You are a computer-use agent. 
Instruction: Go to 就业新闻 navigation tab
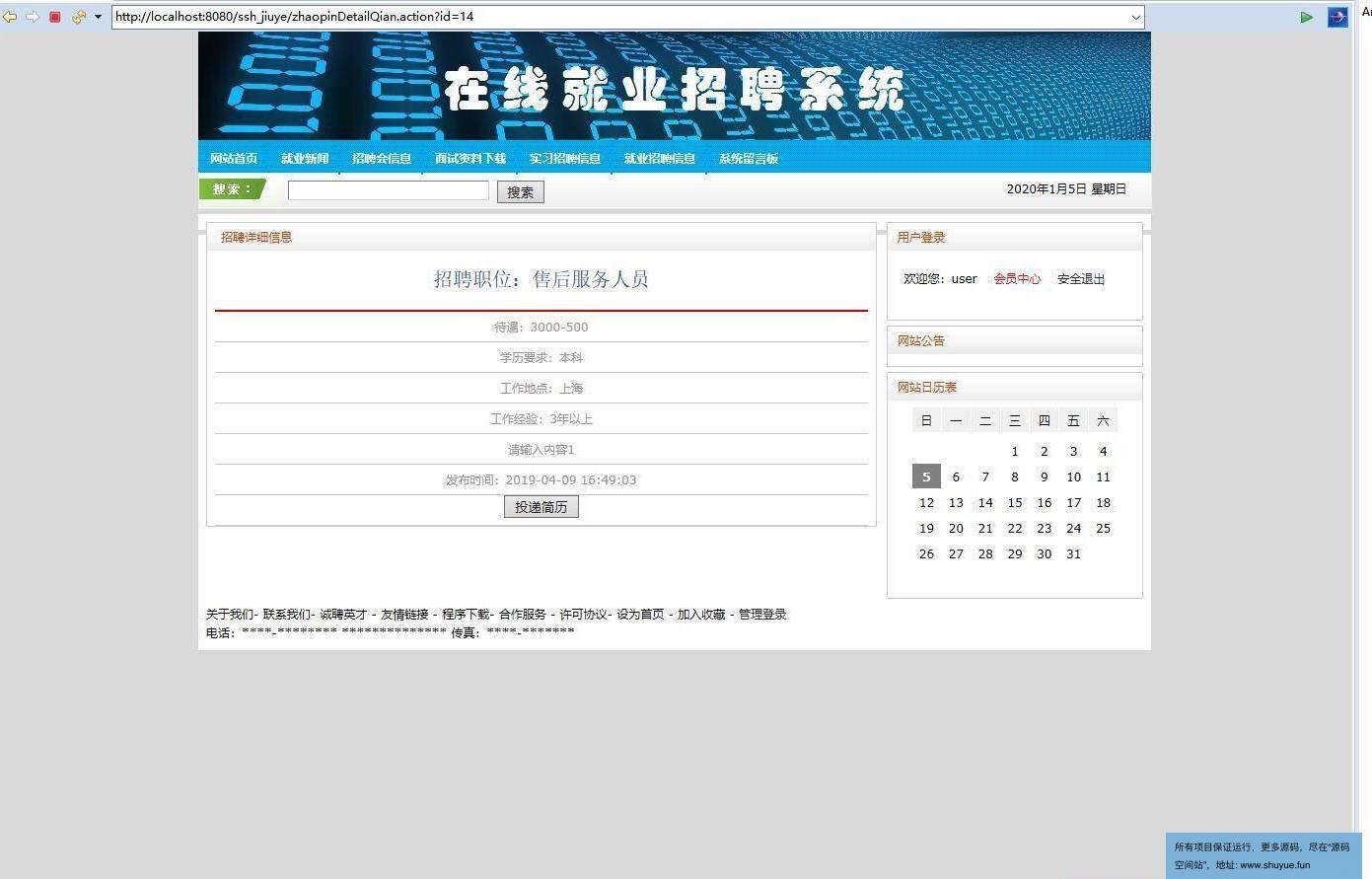[x=305, y=159]
